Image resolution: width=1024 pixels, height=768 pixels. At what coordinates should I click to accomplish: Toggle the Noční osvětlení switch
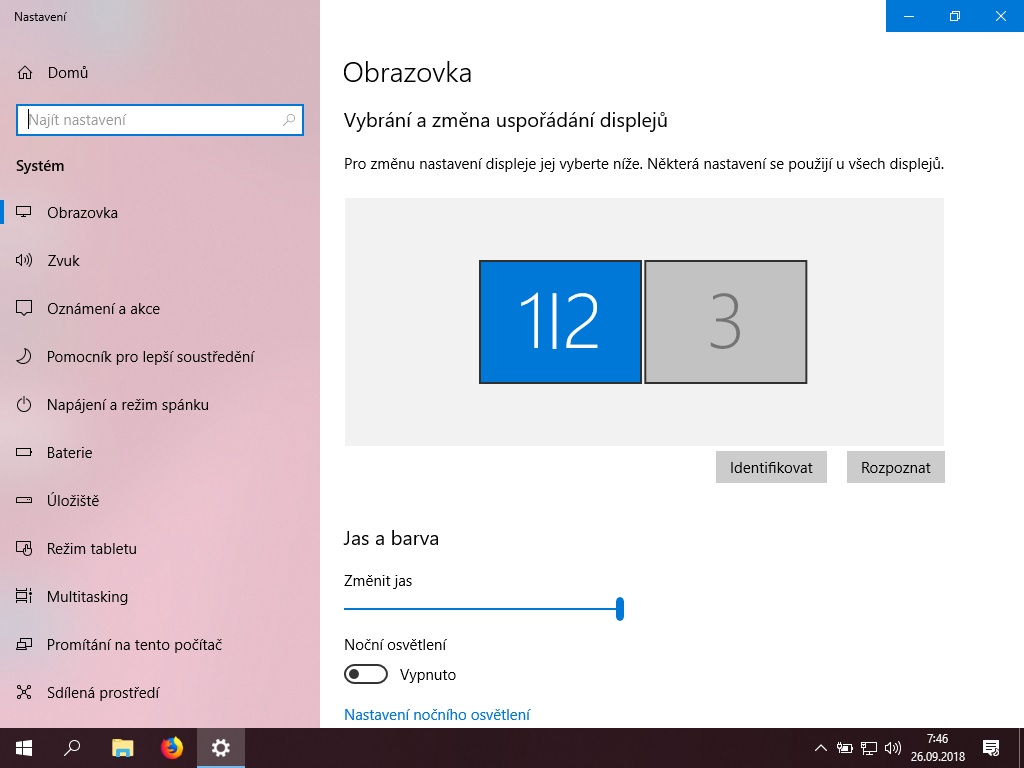(366, 675)
